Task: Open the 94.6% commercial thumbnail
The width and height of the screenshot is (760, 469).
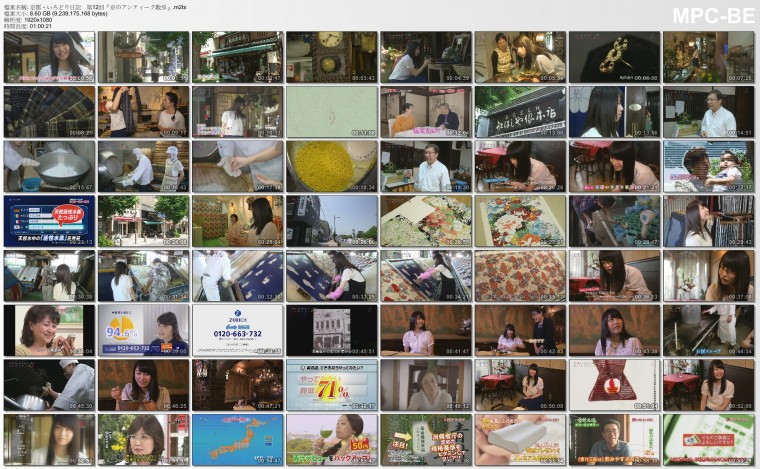Action: (143, 331)
